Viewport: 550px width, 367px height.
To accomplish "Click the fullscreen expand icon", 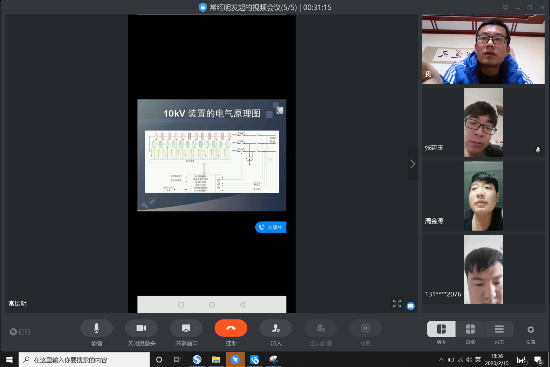I will [x=397, y=304].
